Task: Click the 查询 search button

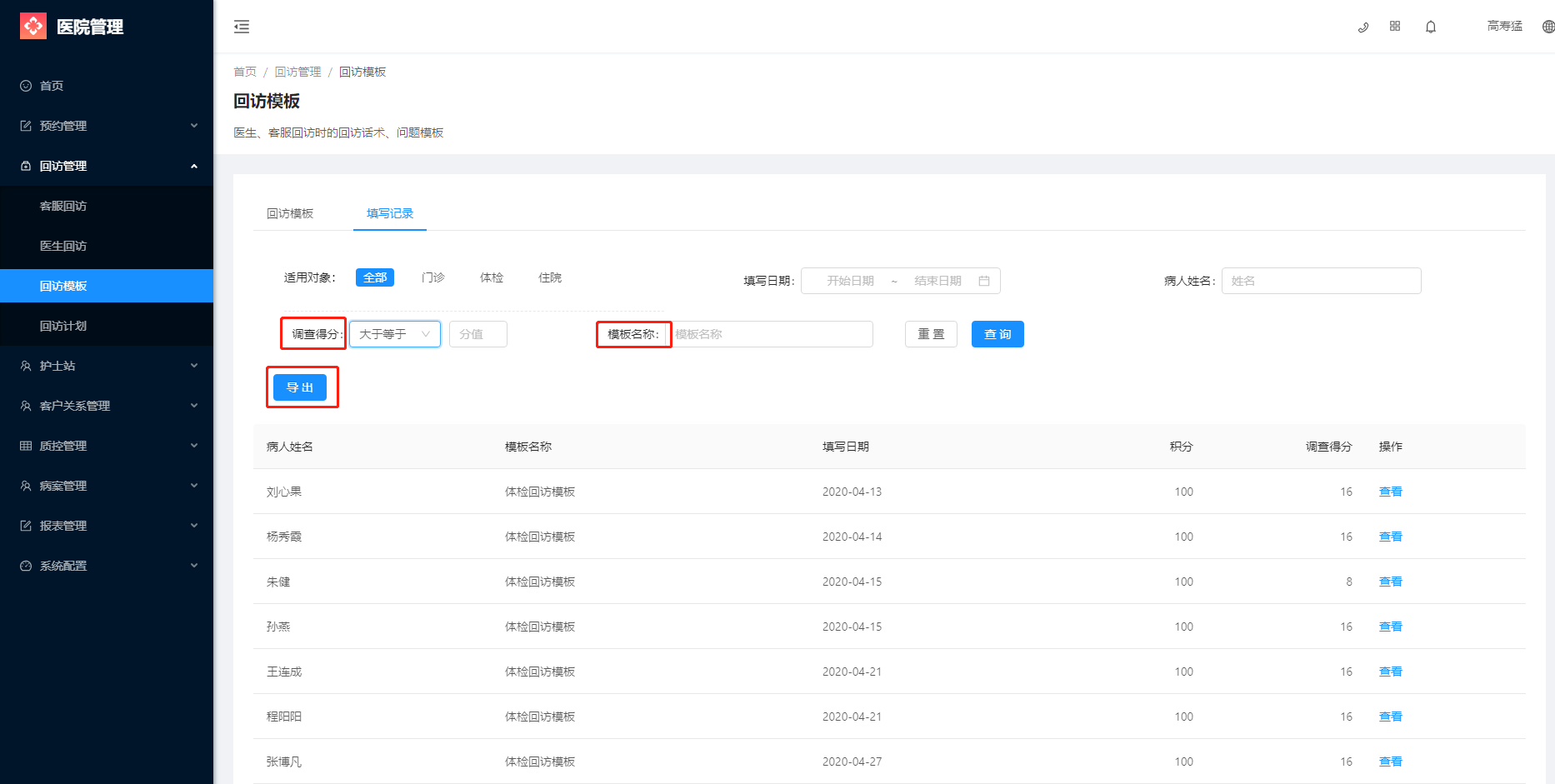Action: pyautogui.click(x=997, y=334)
